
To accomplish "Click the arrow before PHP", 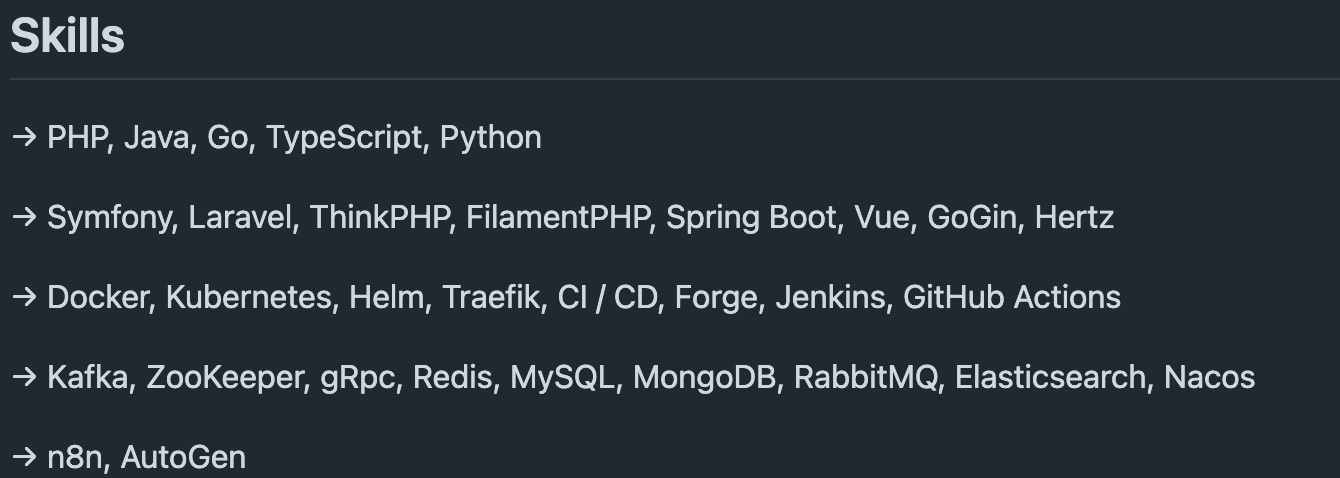I will (x=24, y=138).
